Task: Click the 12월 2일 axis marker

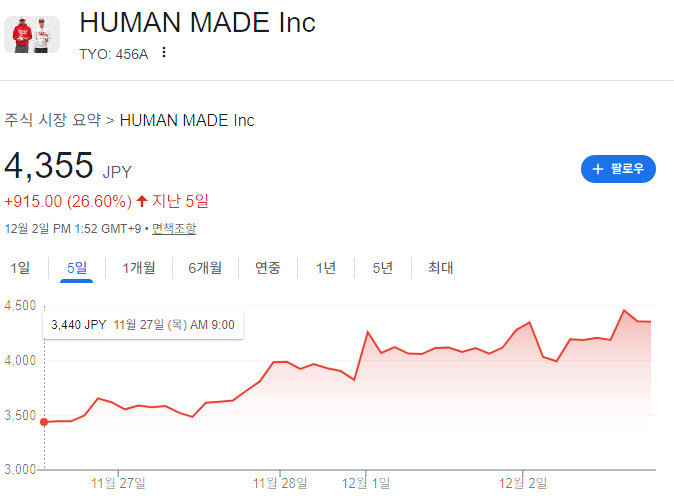Action: [523, 483]
